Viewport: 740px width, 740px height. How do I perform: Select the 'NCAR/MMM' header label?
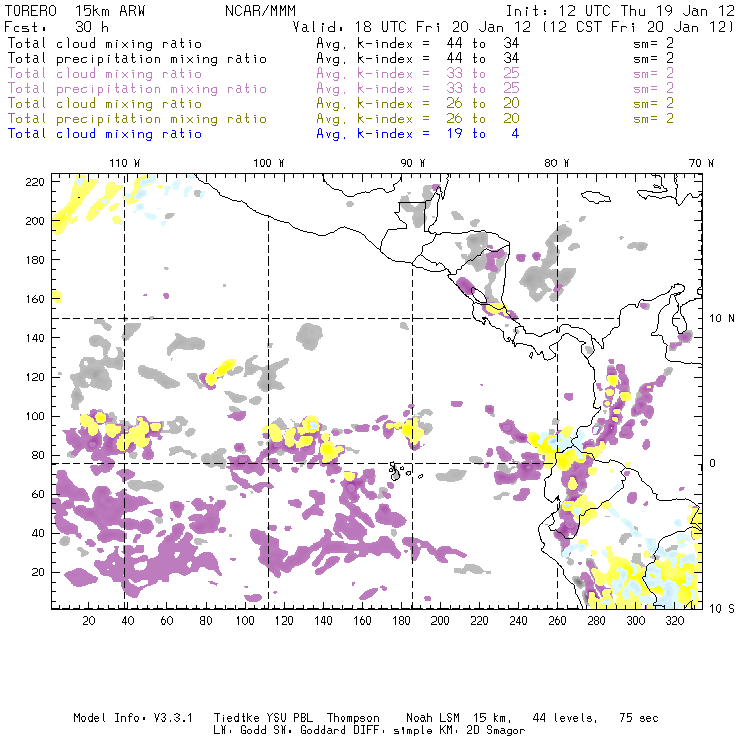(260, 11)
